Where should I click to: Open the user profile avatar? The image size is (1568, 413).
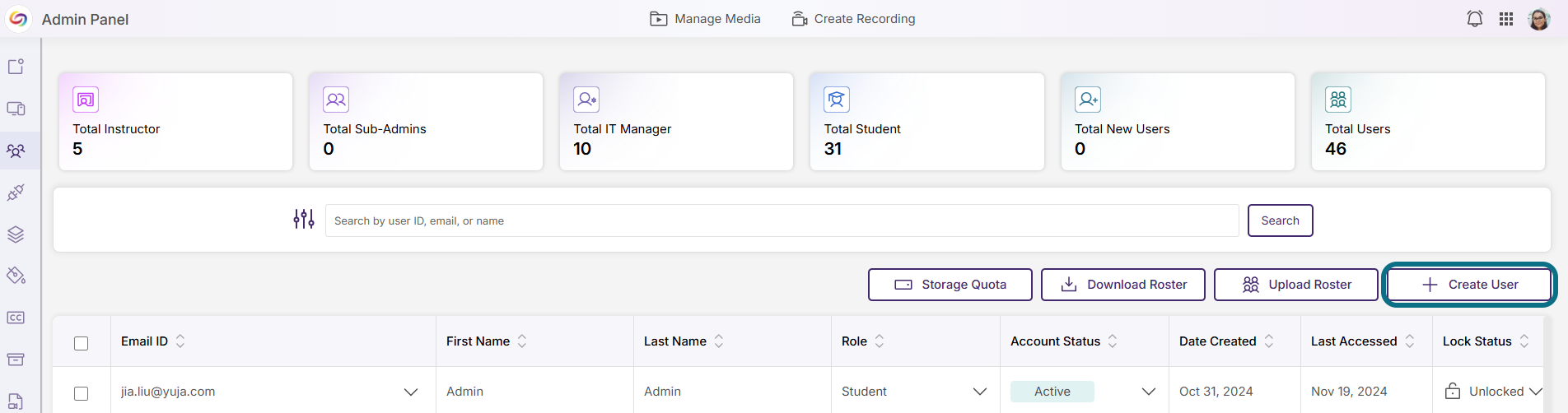(x=1538, y=19)
